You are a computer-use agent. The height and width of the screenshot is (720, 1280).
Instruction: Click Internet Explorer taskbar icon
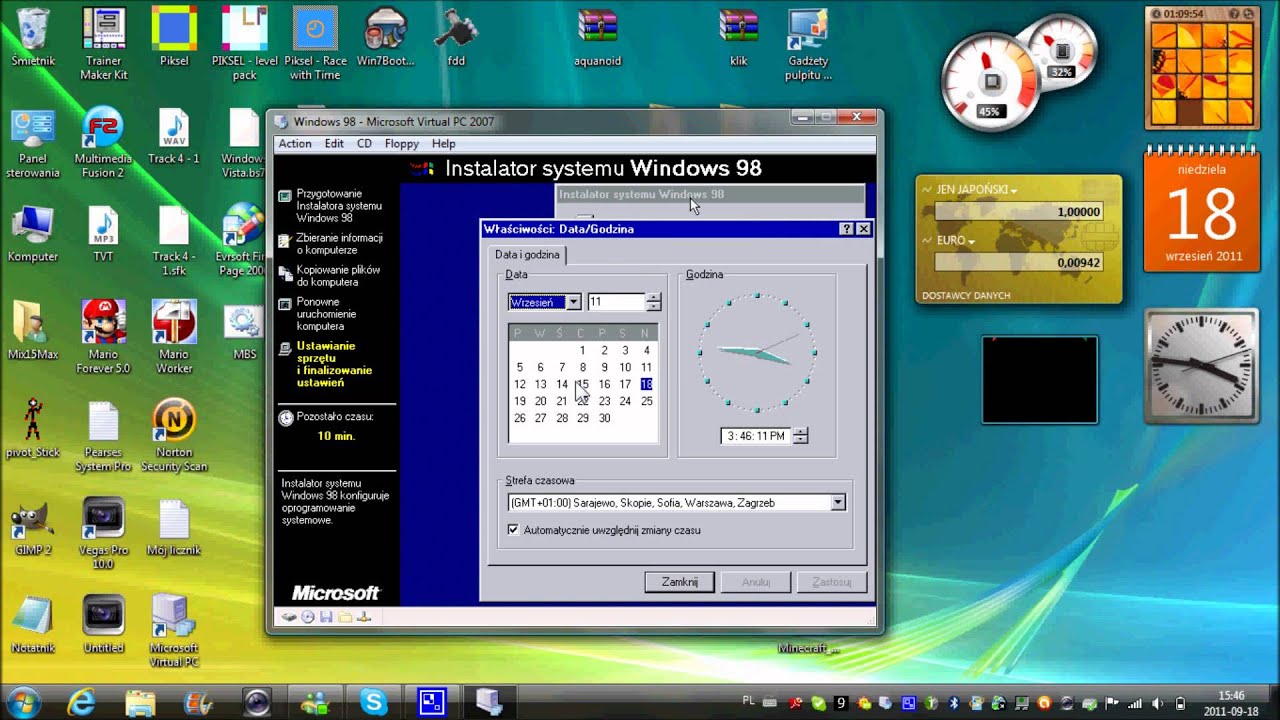tap(80, 702)
